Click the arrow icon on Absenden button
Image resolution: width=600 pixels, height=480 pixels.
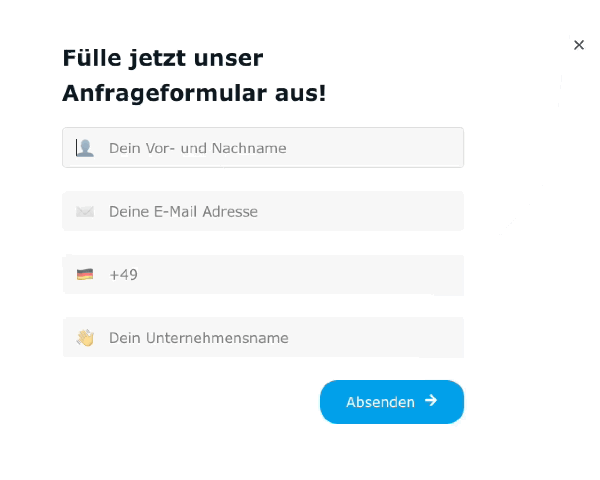pos(431,401)
